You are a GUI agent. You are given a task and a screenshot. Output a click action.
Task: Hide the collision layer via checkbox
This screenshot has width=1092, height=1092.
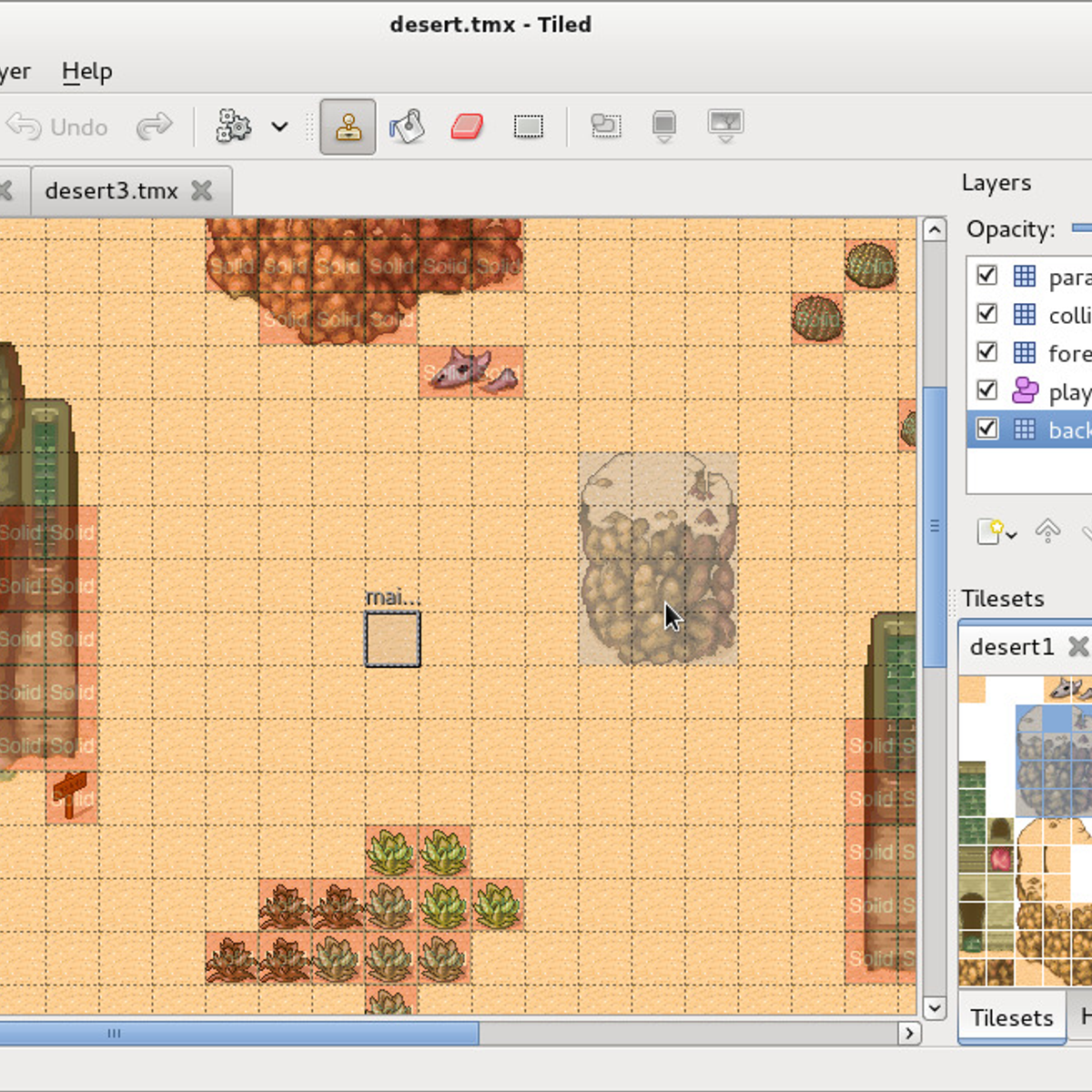coord(986,313)
